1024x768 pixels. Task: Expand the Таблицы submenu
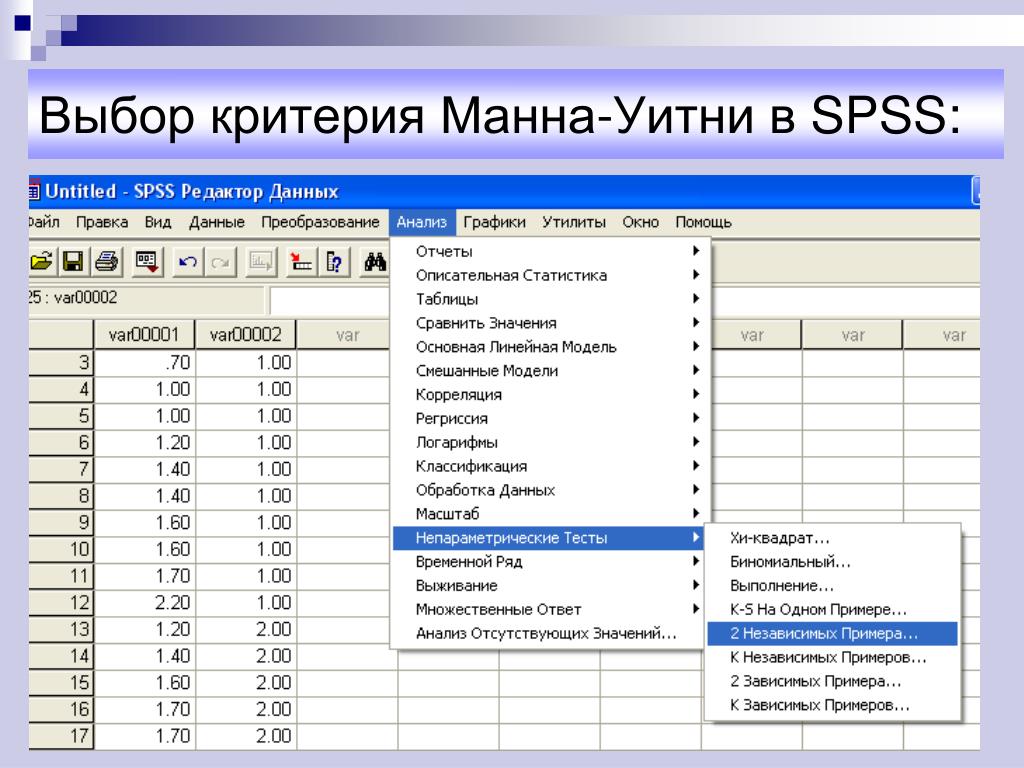[x=548, y=299]
